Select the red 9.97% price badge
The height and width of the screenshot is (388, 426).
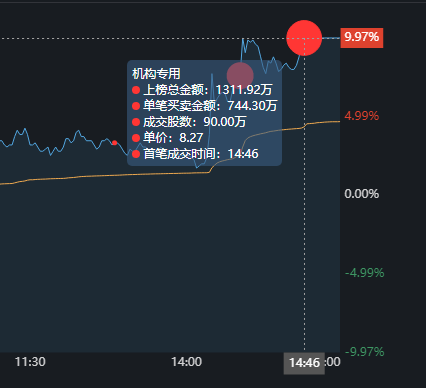point(362,38)
